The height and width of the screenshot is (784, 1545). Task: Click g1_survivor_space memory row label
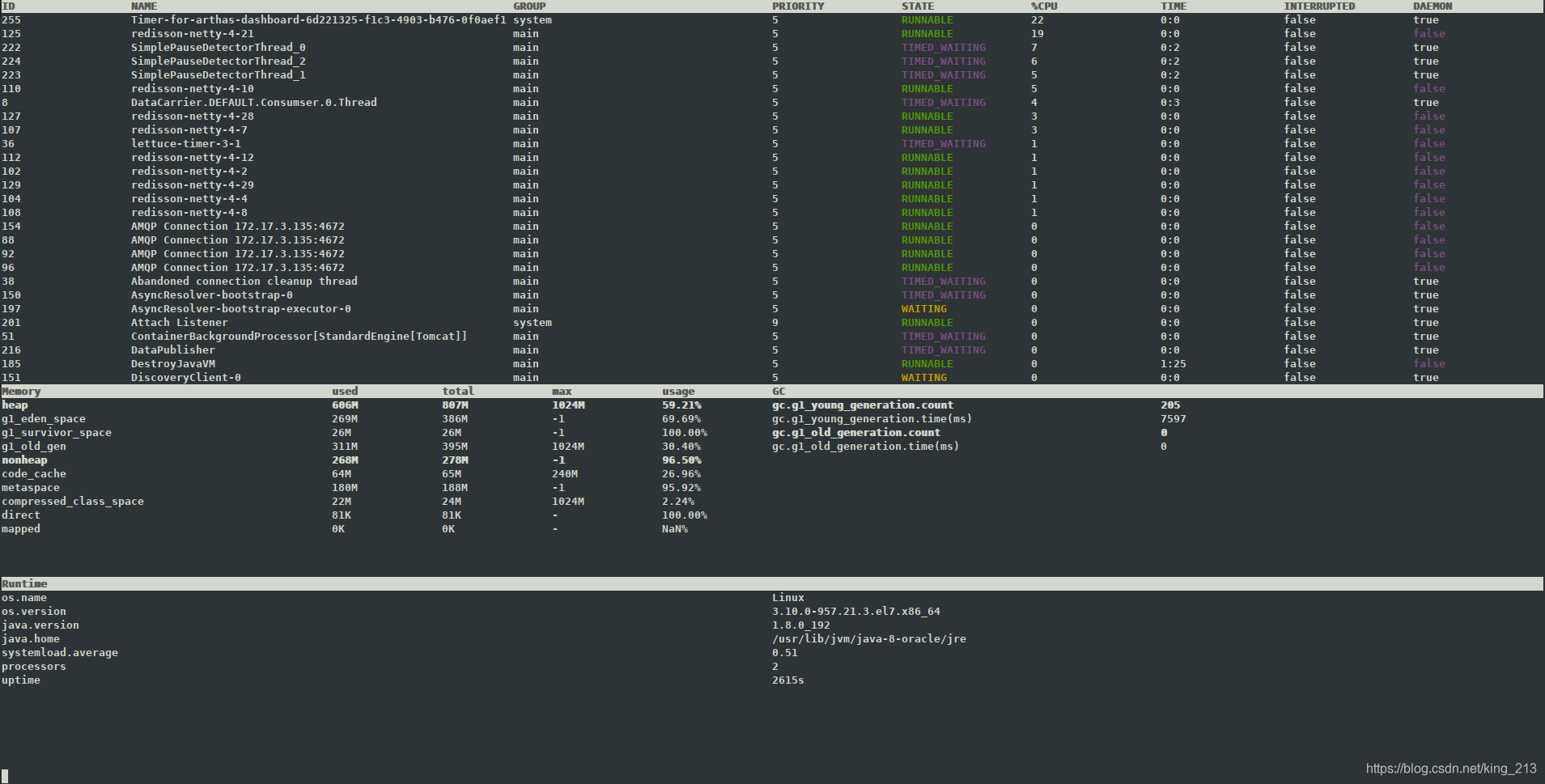[x=57, y=433]
